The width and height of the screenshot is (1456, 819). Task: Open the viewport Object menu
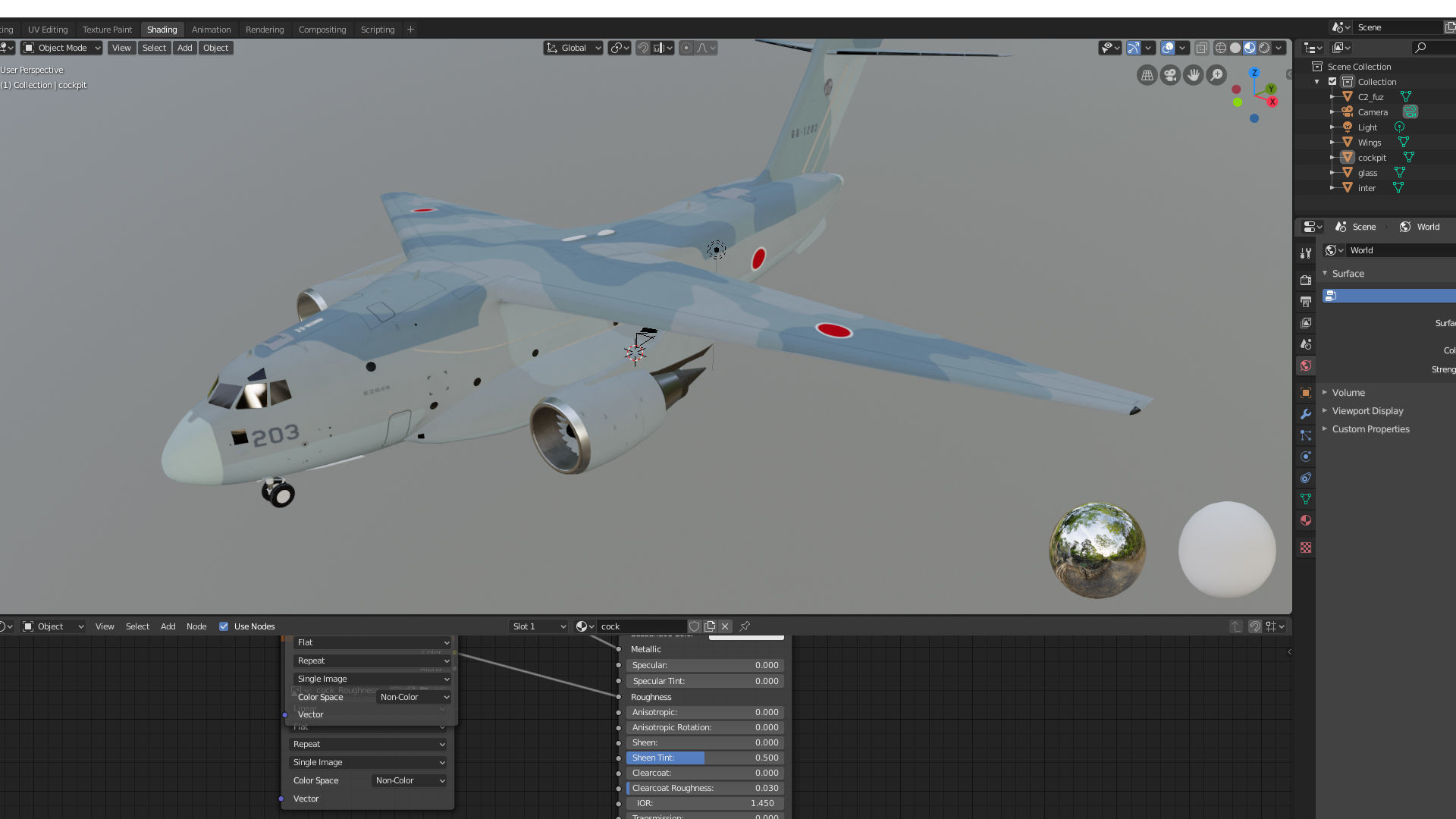(215, 48)
